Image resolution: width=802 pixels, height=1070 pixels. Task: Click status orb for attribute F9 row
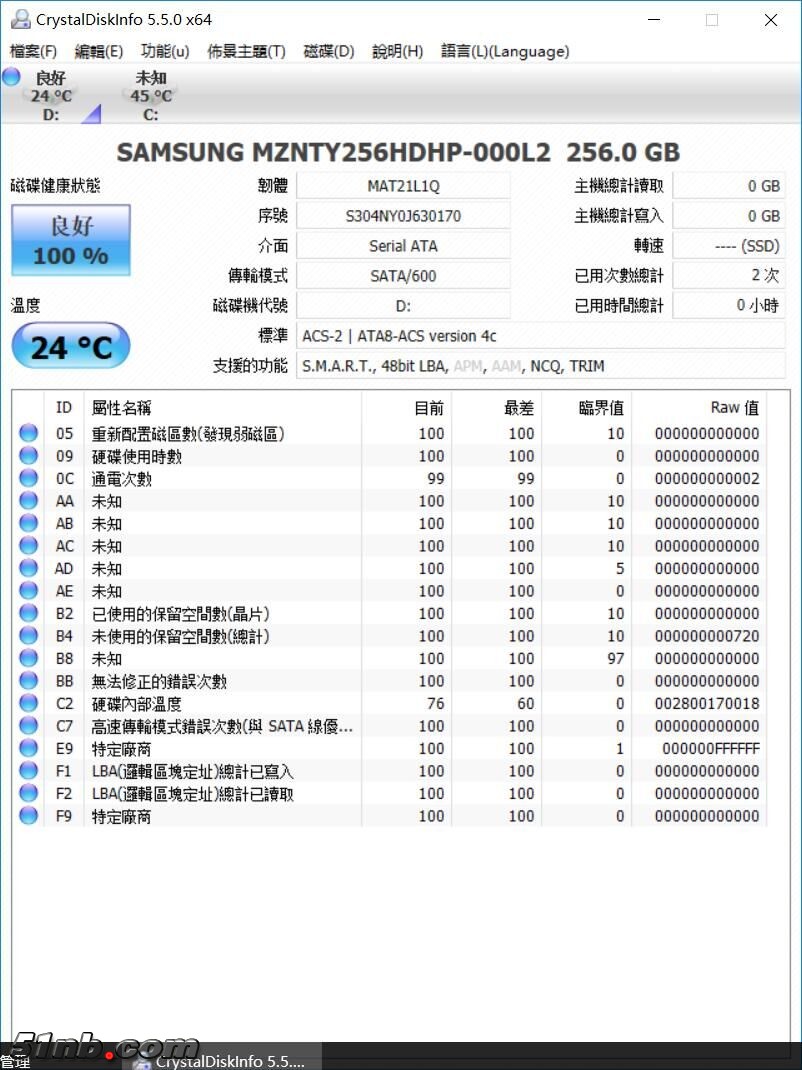(x=28, y=816)
